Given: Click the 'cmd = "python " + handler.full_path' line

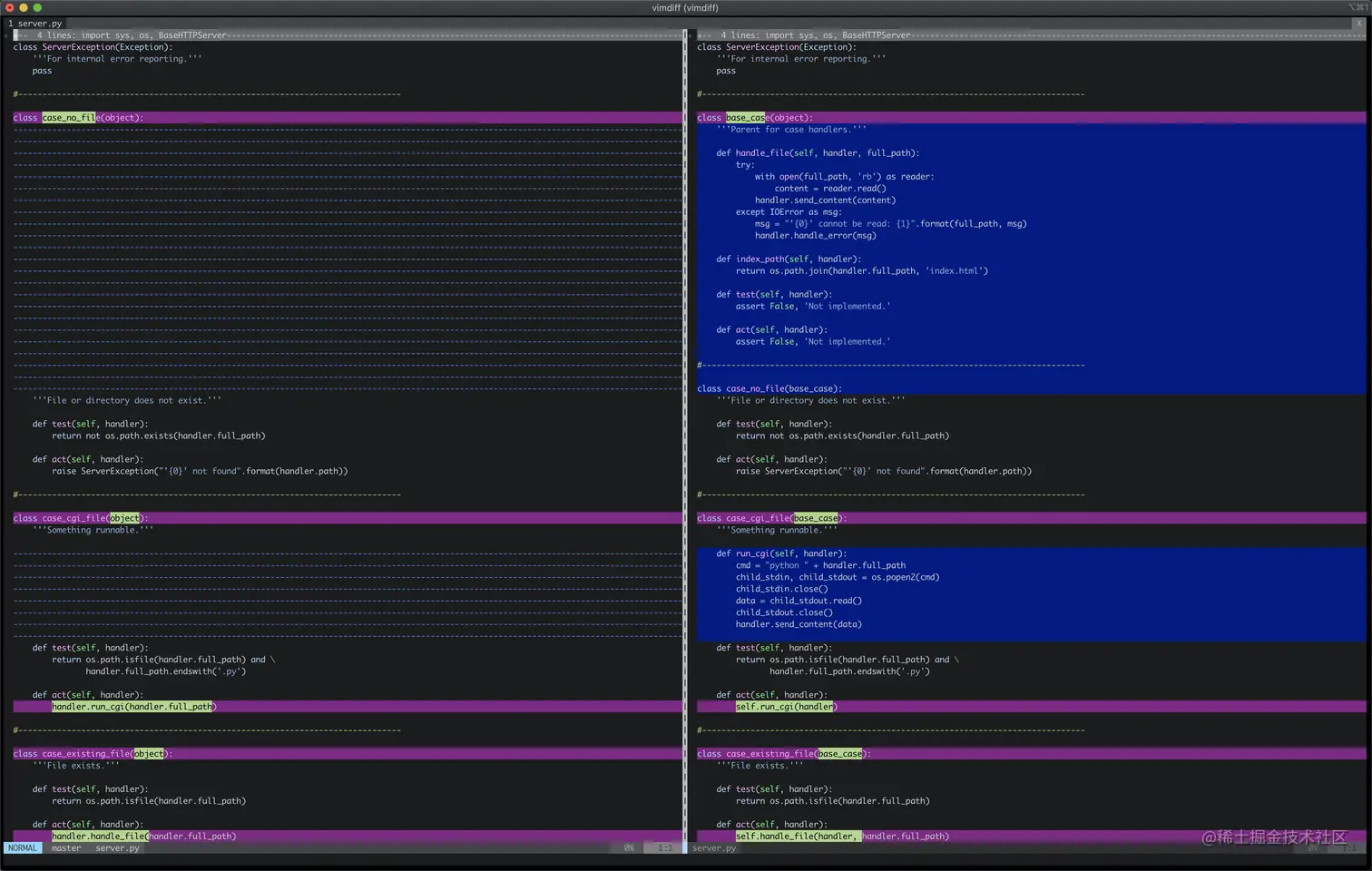Looking at the screenshot, I should [820, 566].
